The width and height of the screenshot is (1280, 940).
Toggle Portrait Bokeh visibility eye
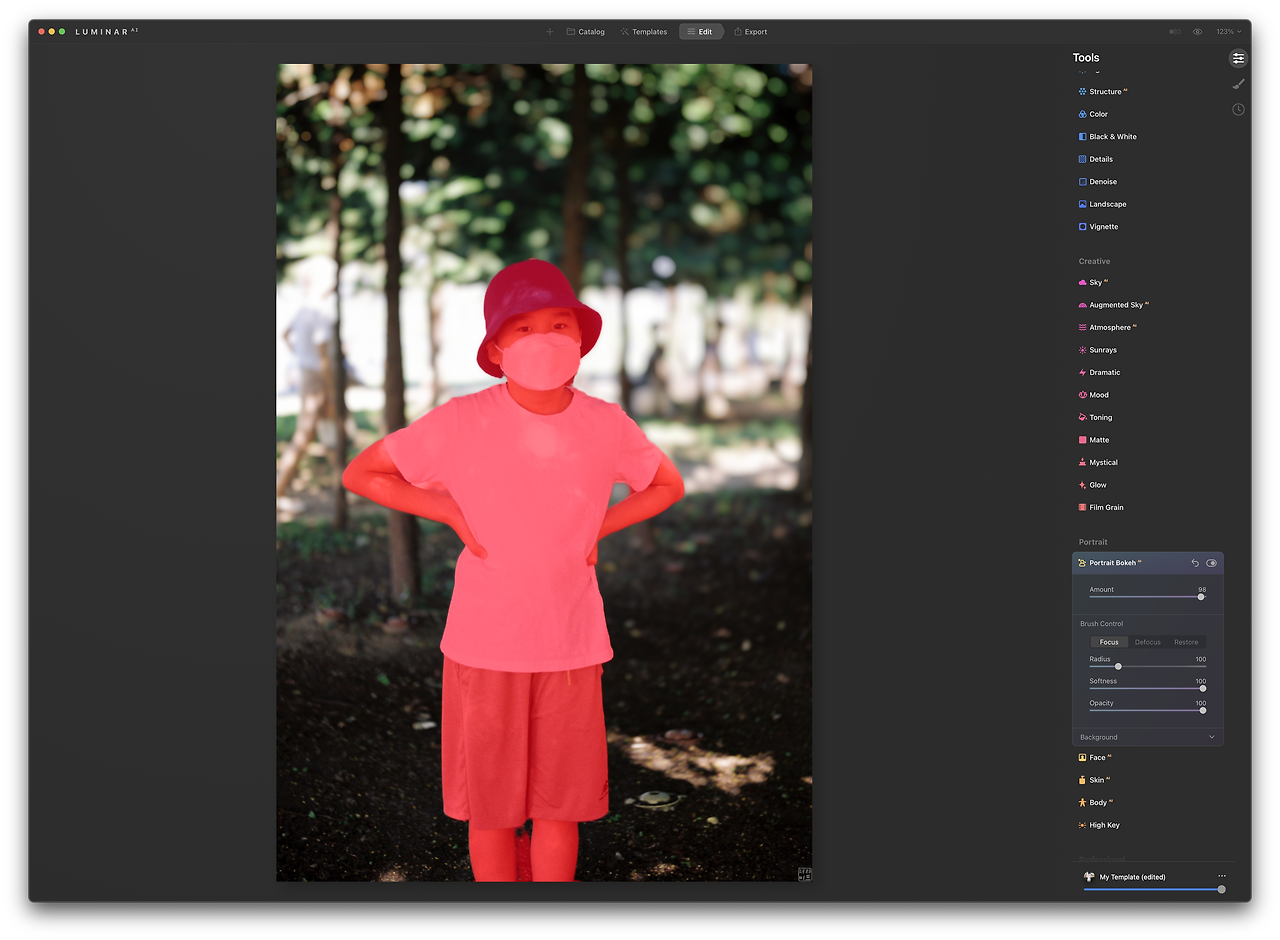[x=1212, y=563]
